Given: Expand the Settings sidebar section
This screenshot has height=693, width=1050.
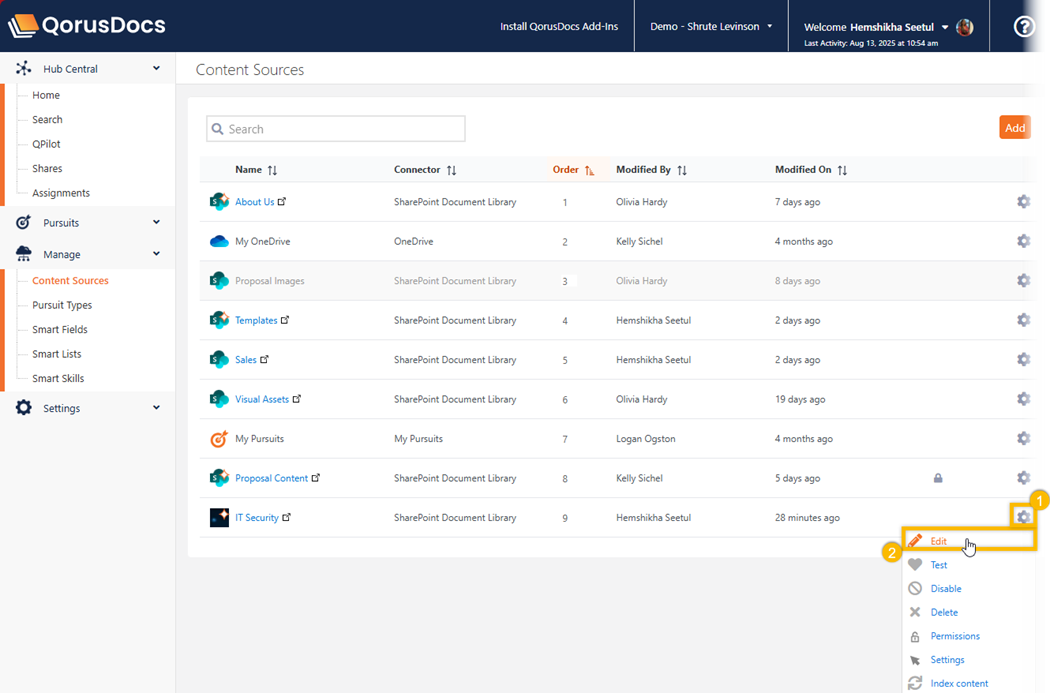Looking at the screenshot, I should [x=156, y=408].
